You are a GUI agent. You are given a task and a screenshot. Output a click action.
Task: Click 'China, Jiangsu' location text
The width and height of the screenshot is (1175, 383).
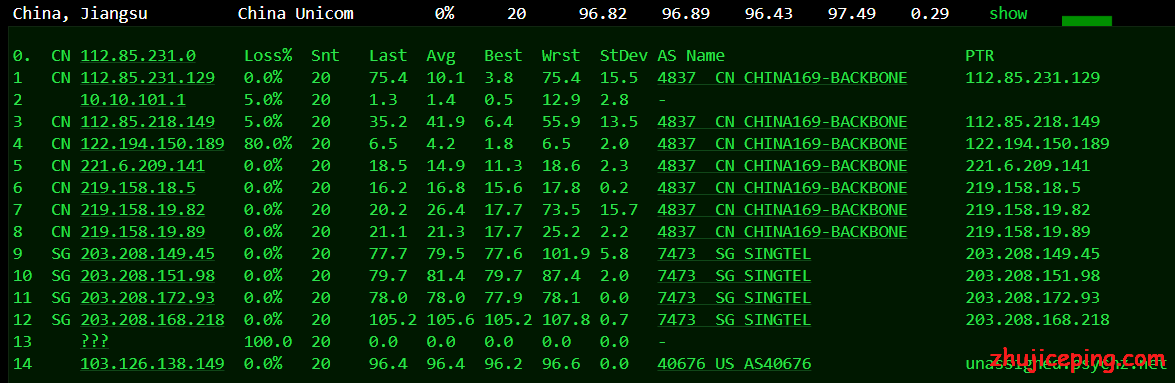[80, 13]
